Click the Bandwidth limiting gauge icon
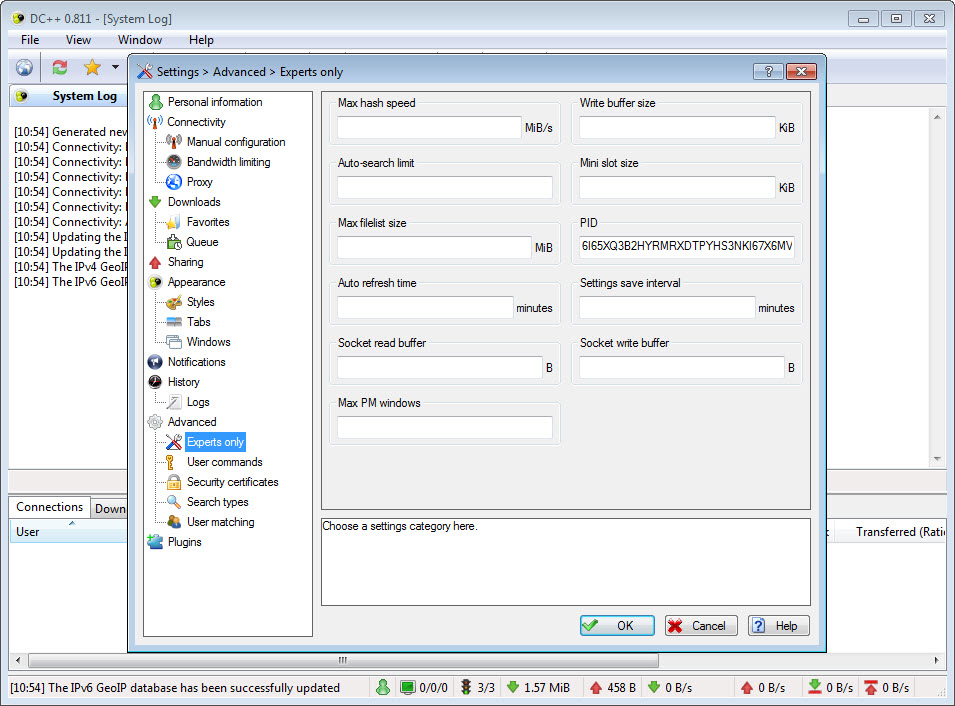Image resolution: width=955 pixels, height=706 pixels. click(174, 162)
